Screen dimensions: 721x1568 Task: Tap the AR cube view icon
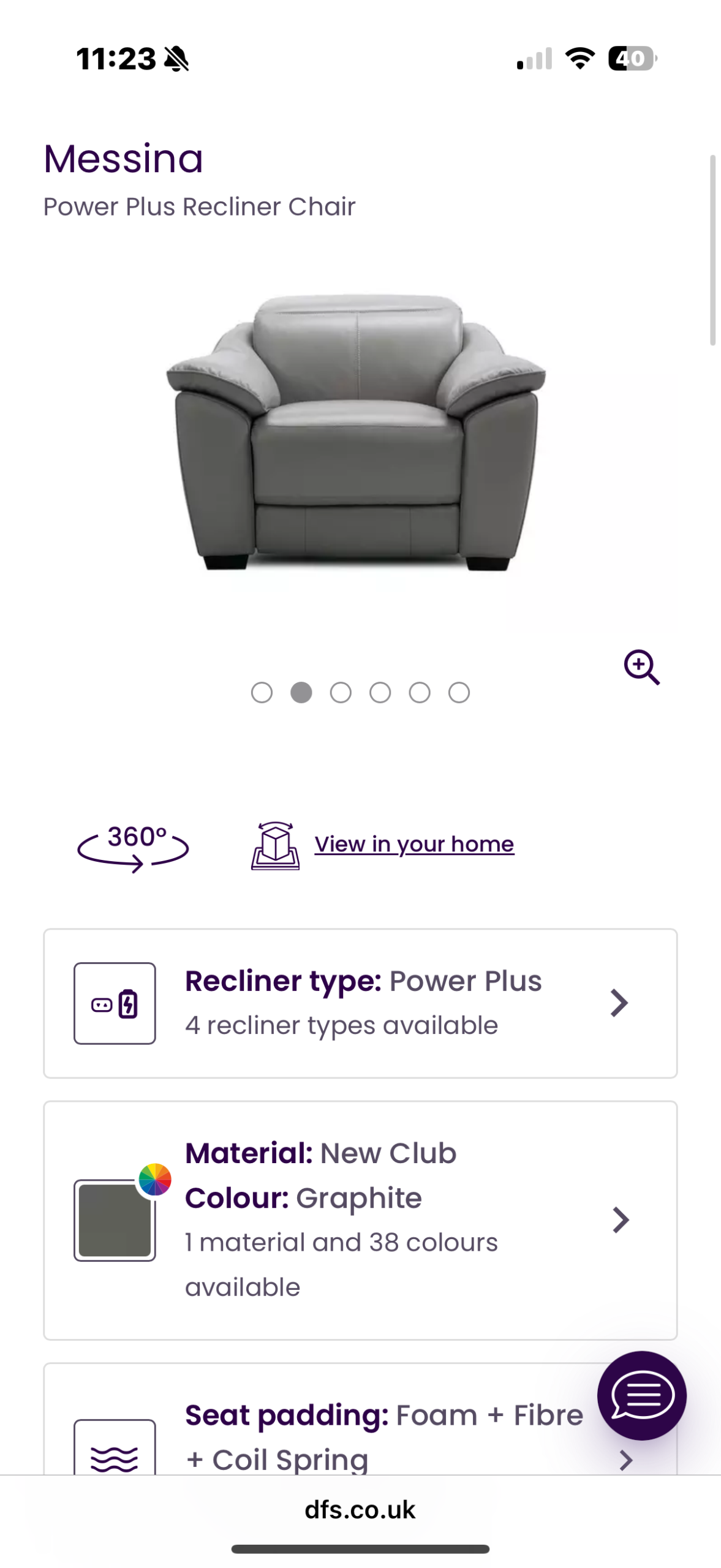click(x=275, y=845)
